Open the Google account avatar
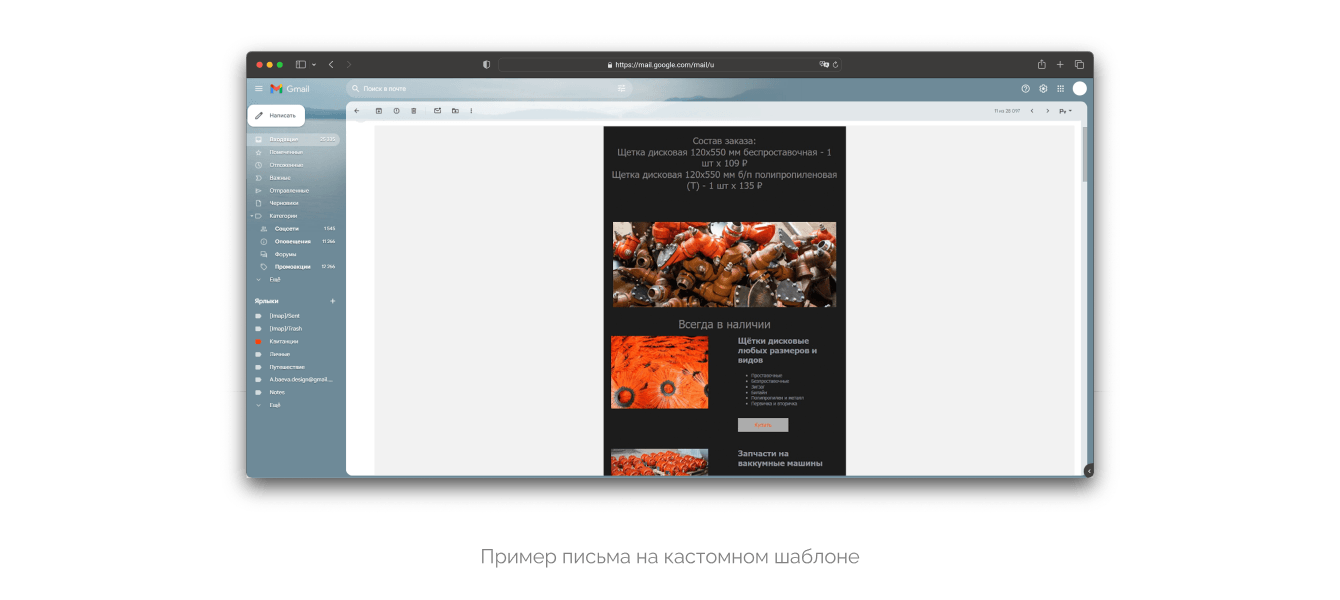Screen dimensions: 1340x600 coord(1079,89)
